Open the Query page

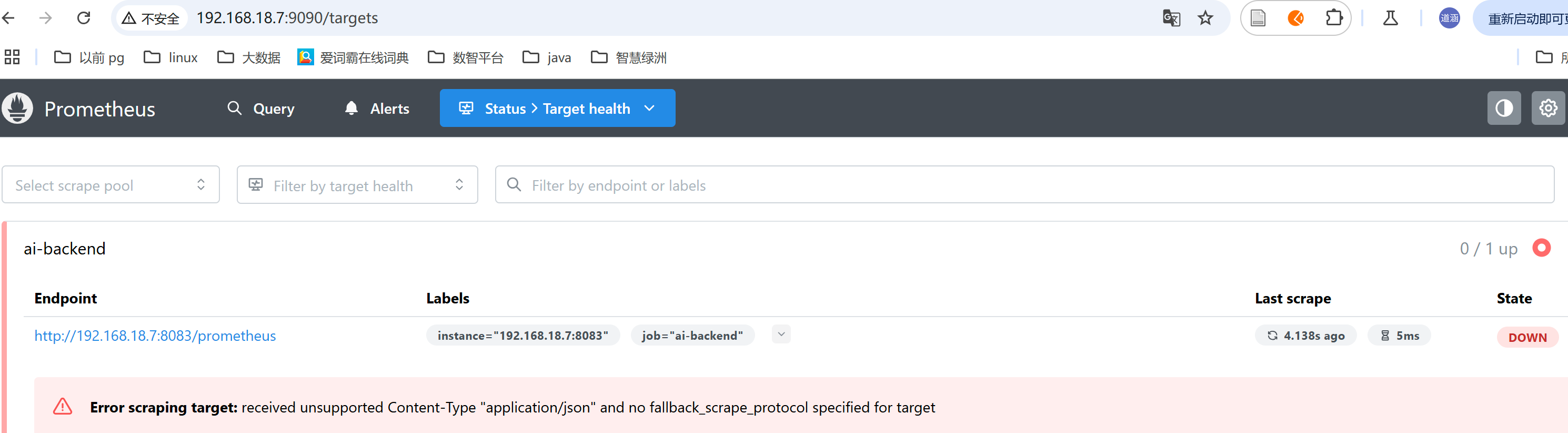260,109
